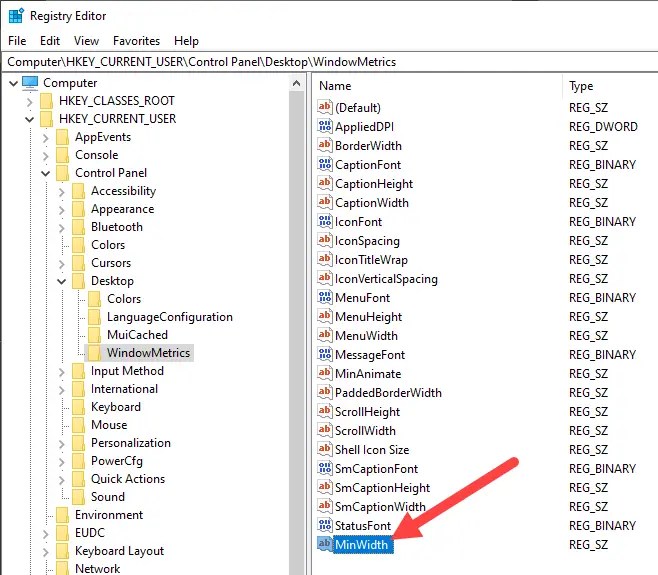Click the BorderWidth string value icon
Viewport: 658px width, 575px height.
(325, 145)
